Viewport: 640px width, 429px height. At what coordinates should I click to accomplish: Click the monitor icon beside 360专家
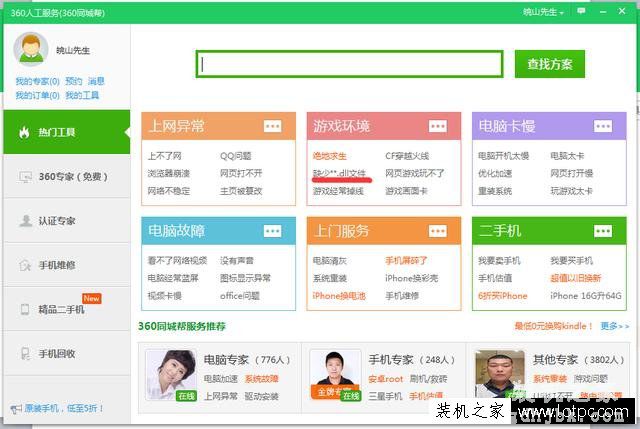pyautogui.click(x=25, y=177)
